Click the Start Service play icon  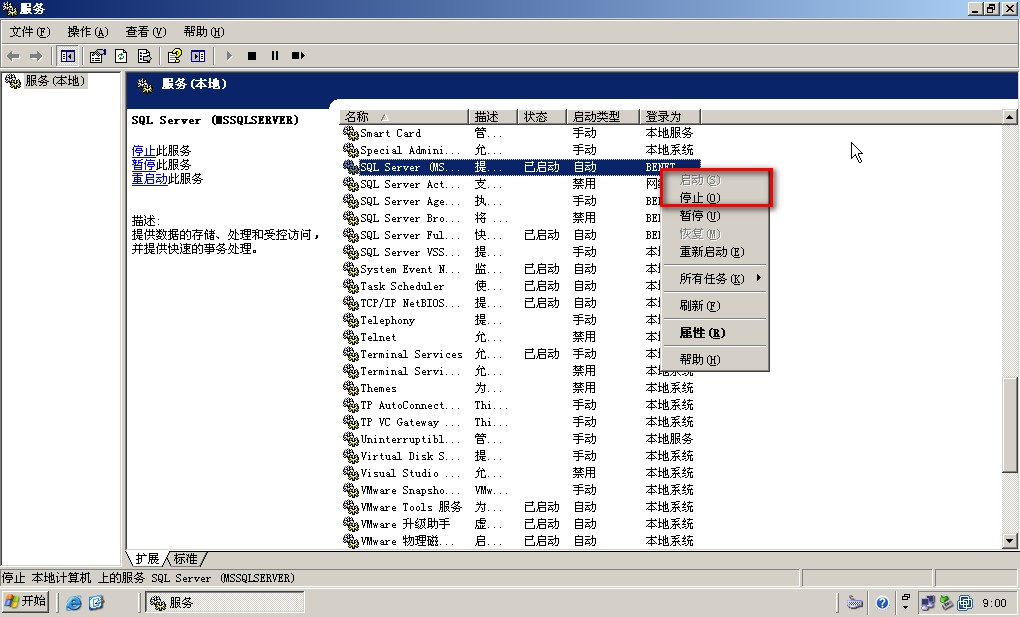229,56
